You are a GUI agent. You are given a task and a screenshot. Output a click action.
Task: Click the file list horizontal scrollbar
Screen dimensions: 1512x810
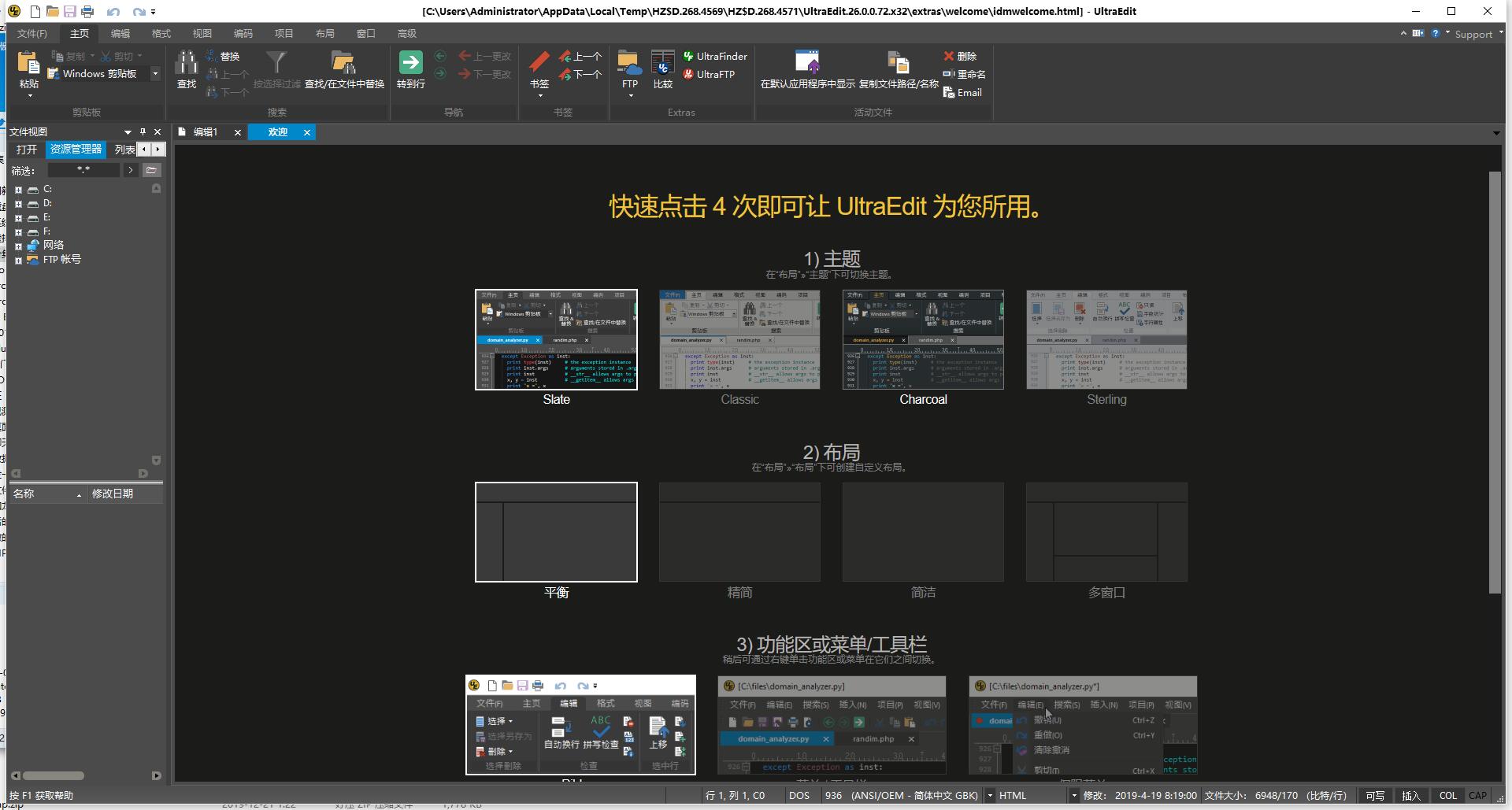tap(54, 775)
